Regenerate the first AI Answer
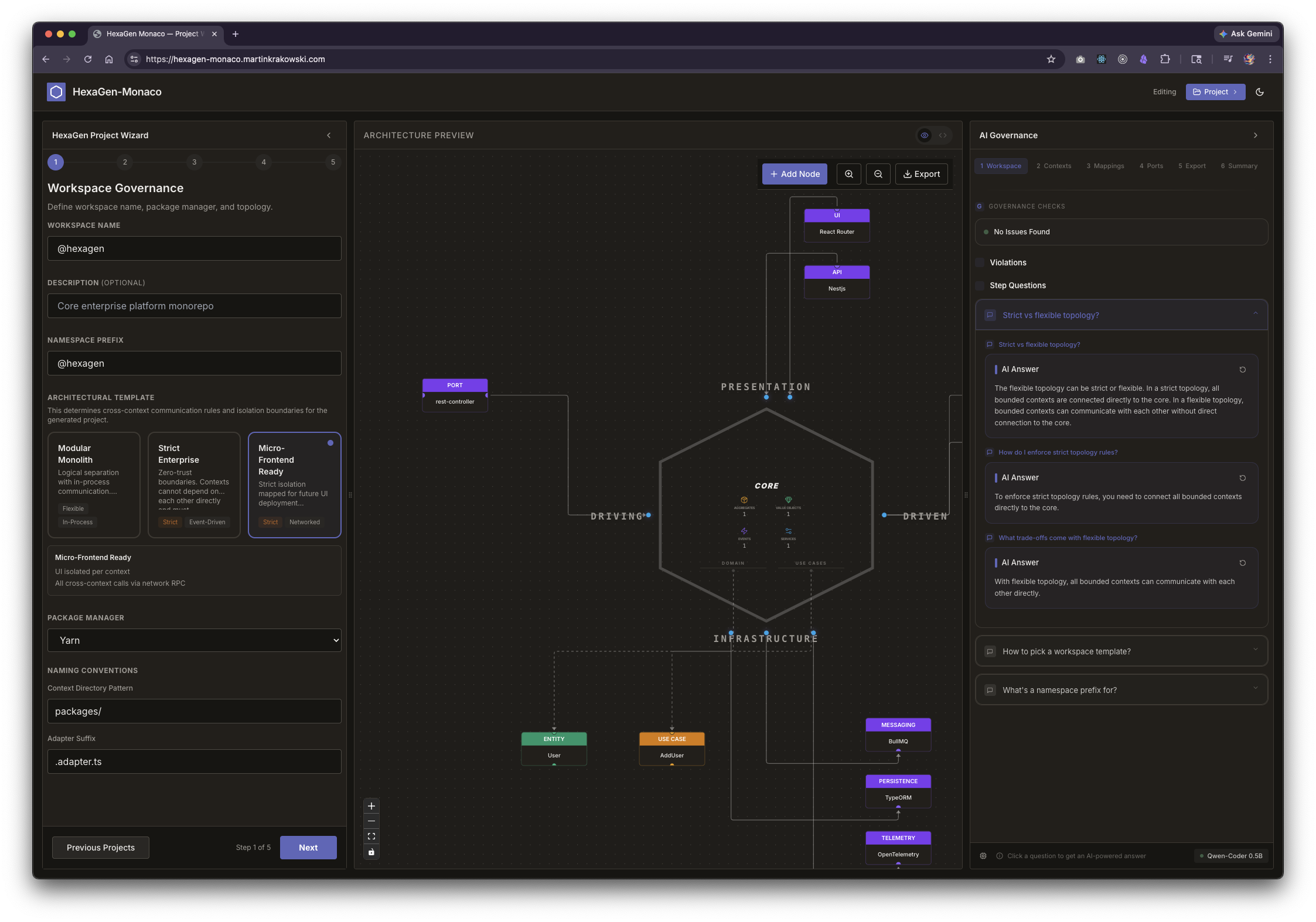The width and height of the screenshot is (1316, 922). (x=1243, y=369)
